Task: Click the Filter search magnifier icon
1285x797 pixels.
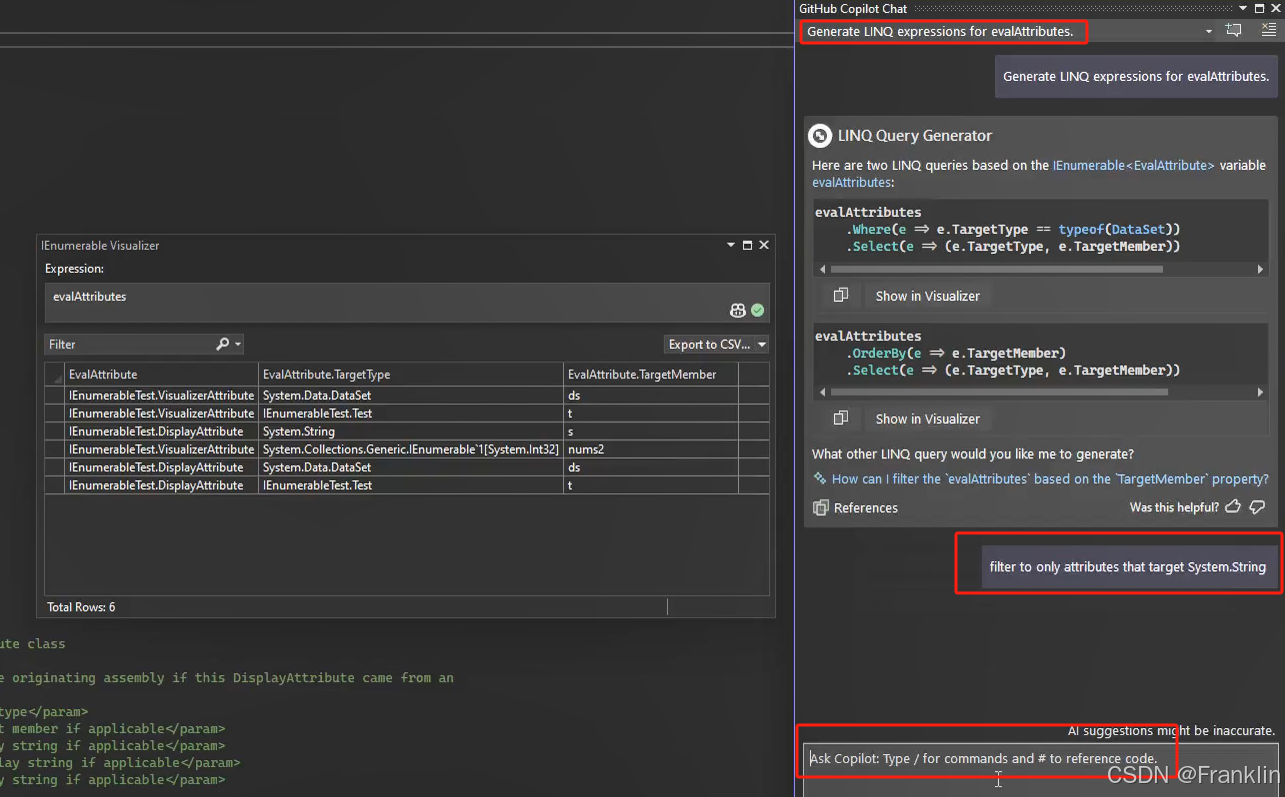Action: (222, 344)
